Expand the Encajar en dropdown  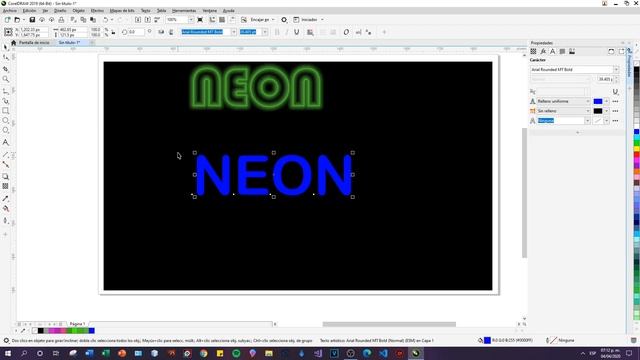tap(273, 20)
